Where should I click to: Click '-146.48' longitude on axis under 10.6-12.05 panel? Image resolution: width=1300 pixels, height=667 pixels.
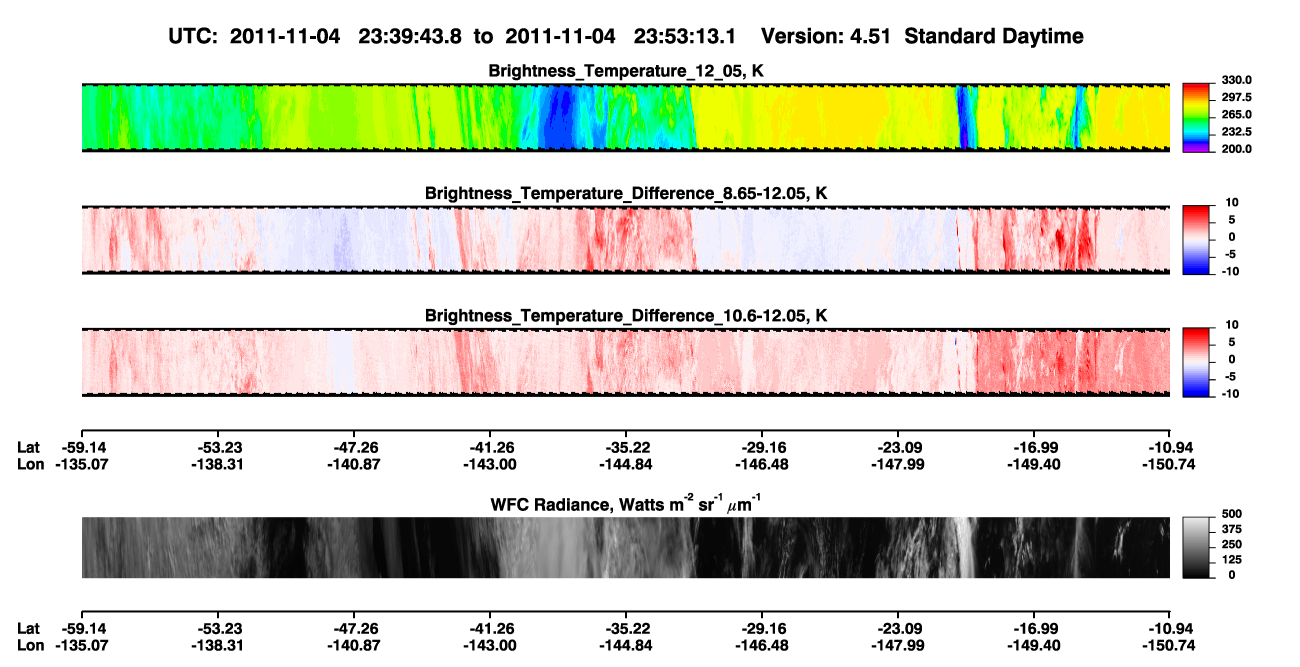click(762, 464)
